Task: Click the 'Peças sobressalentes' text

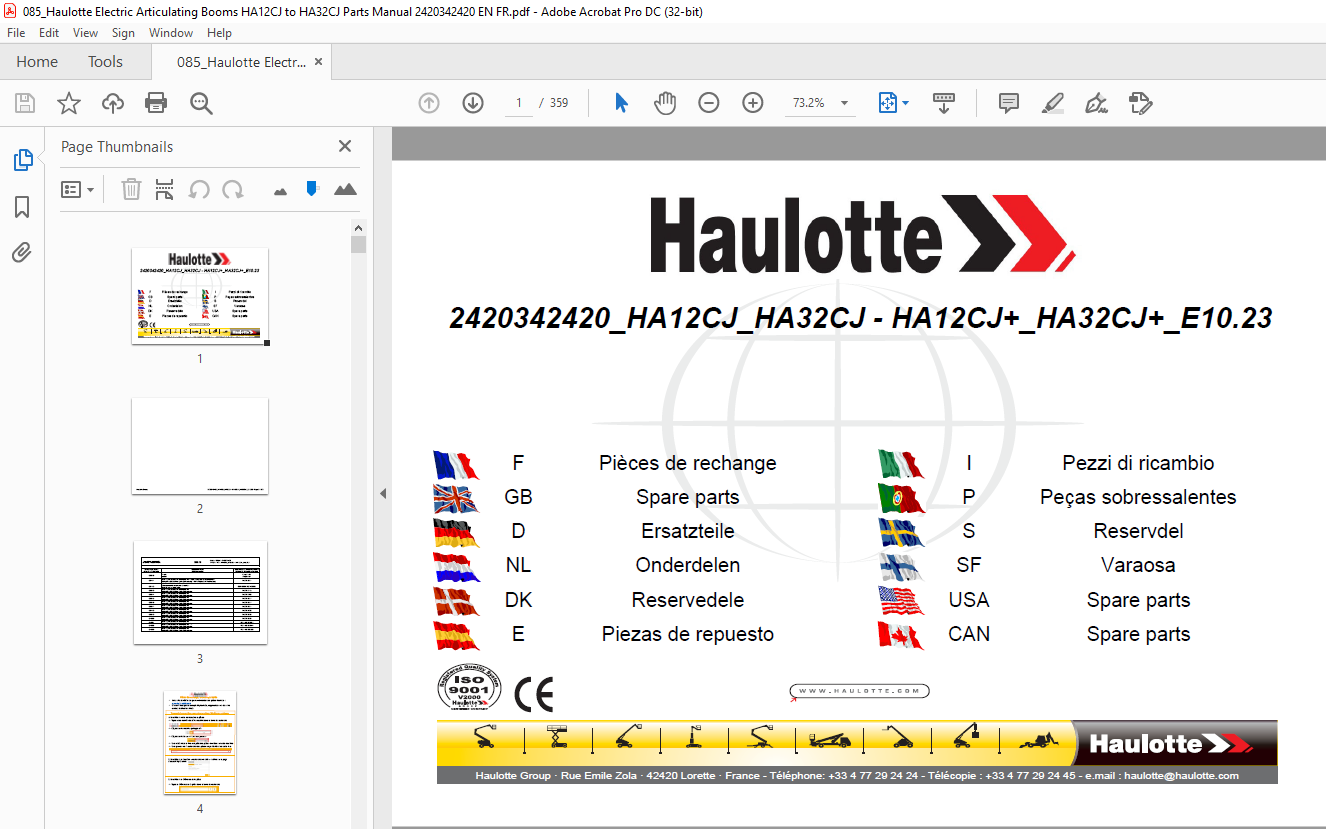Action: pyautogui.click(x=1138, y=497)
